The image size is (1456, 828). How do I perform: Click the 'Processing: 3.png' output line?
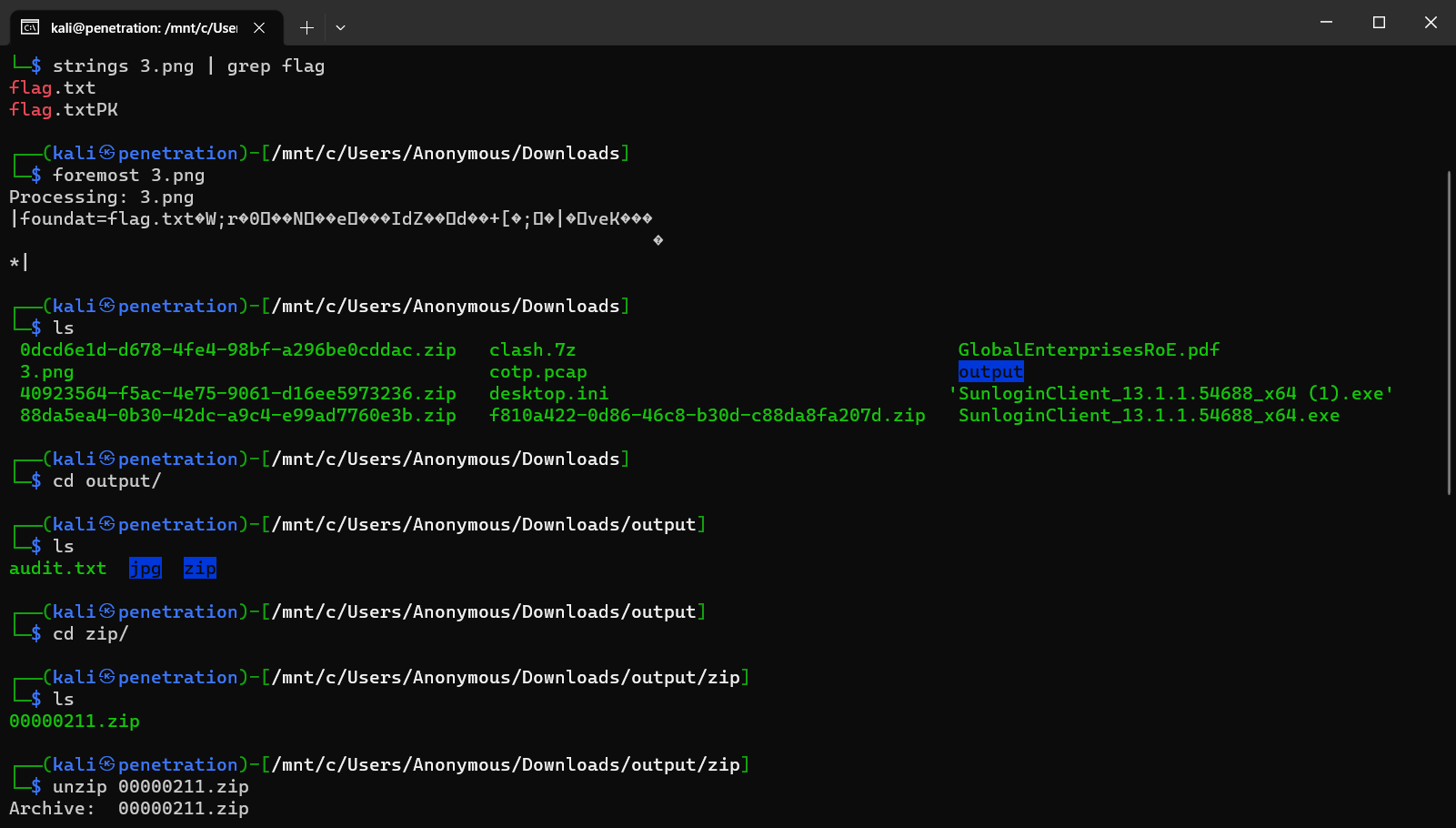point(102,197)
